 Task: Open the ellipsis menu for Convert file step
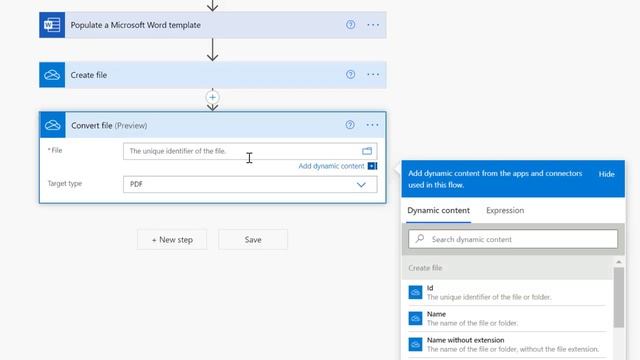[372, 125]
